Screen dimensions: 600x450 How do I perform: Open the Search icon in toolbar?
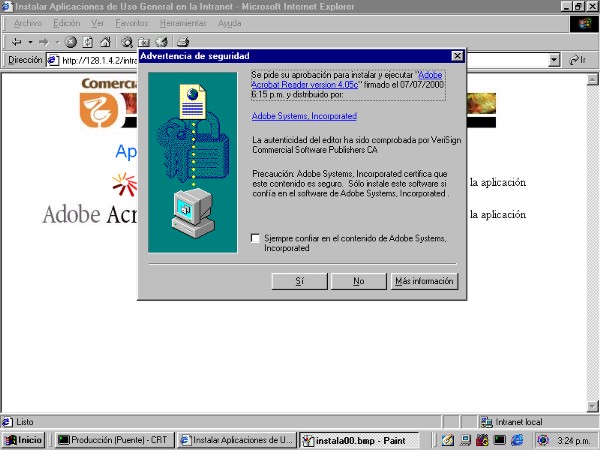click(x=127, y=42)
